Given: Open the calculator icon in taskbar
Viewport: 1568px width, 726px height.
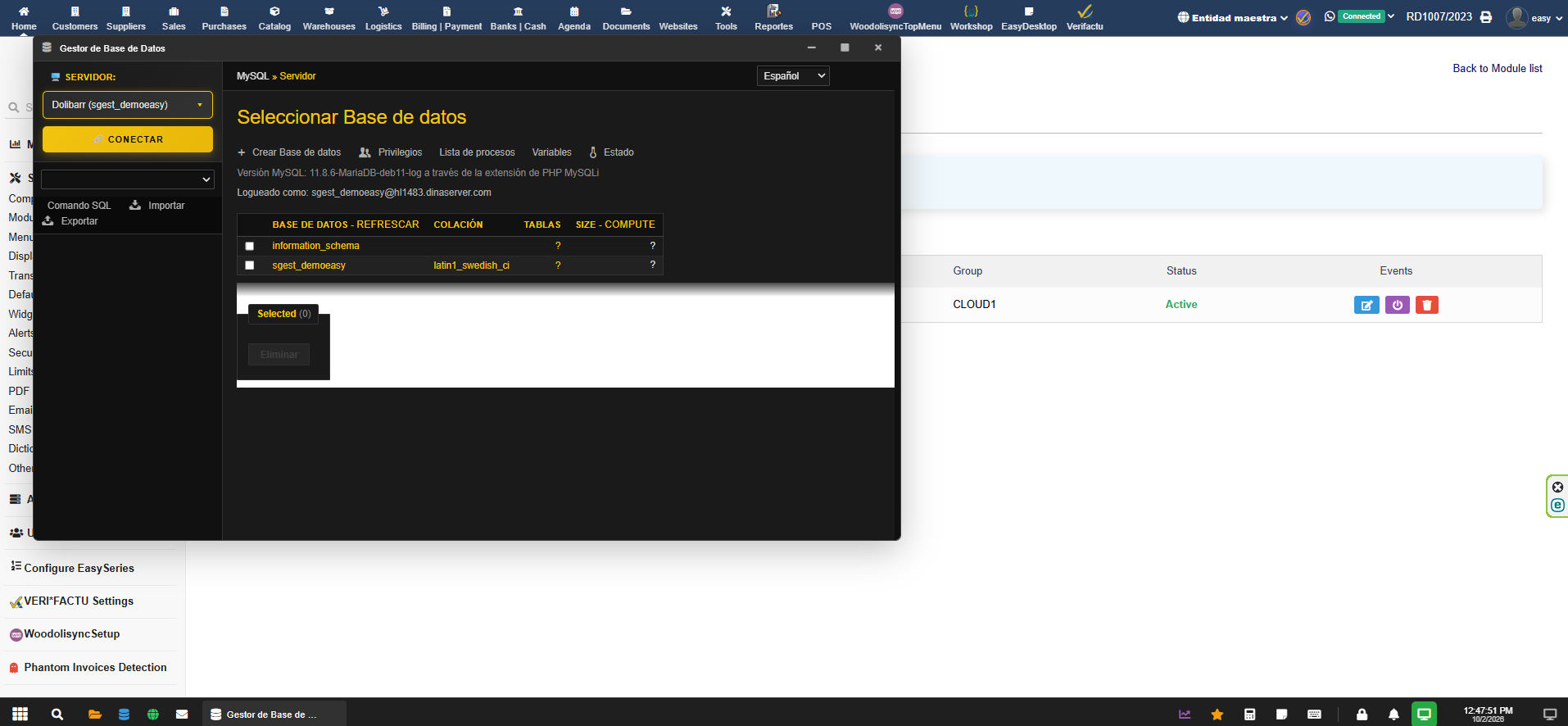Looking at the screenshot, I should click(1249, 714).
